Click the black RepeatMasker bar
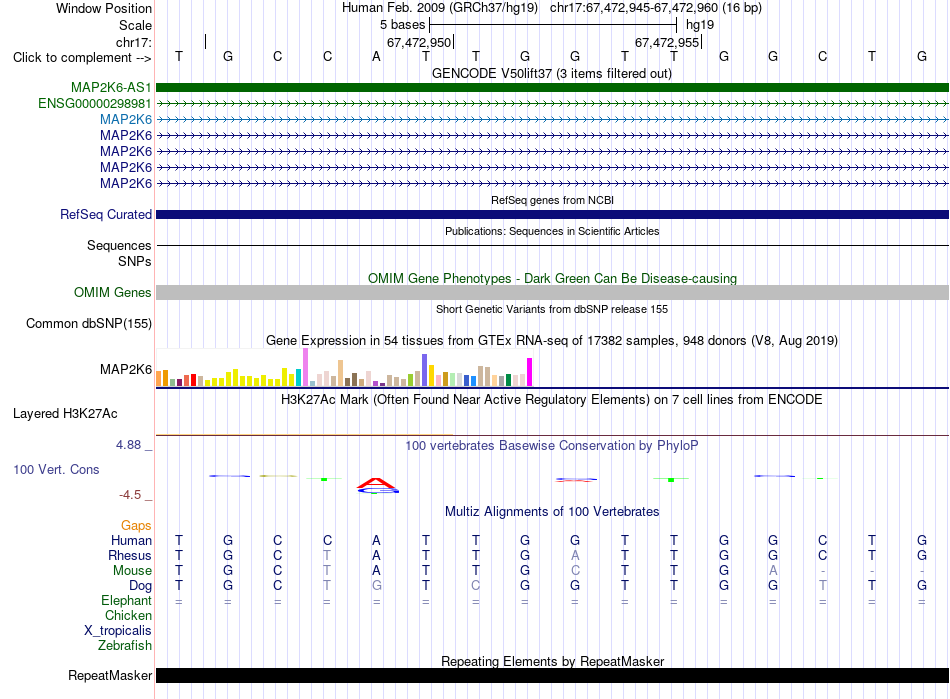This screenshot has width=950, height=699. tap(552, 675)
